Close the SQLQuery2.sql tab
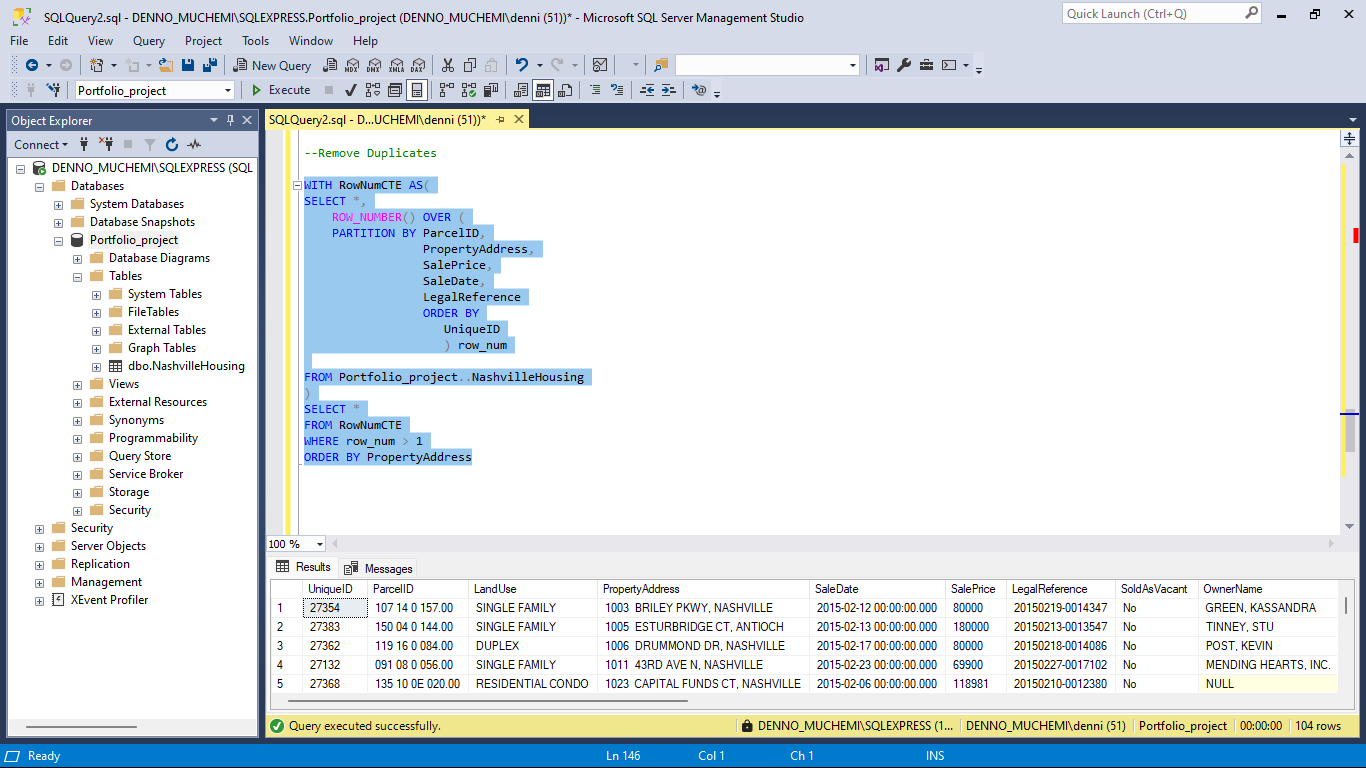Image resolution: width=1366 pixels, height=768 pixels. 518,119
